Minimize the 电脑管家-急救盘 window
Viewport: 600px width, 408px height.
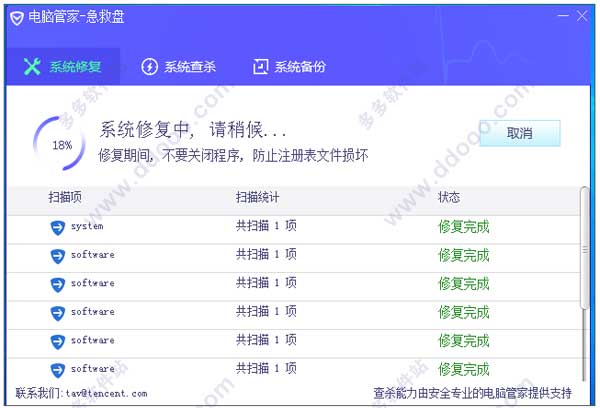[563, 16]
